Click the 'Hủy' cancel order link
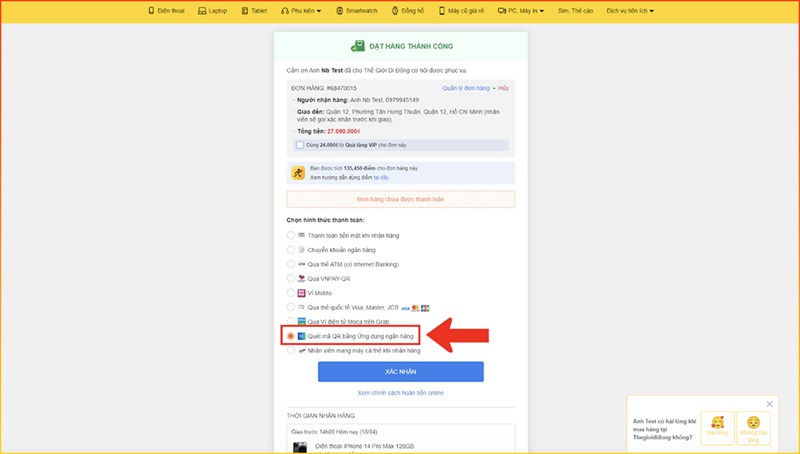 tap(503, 88)
